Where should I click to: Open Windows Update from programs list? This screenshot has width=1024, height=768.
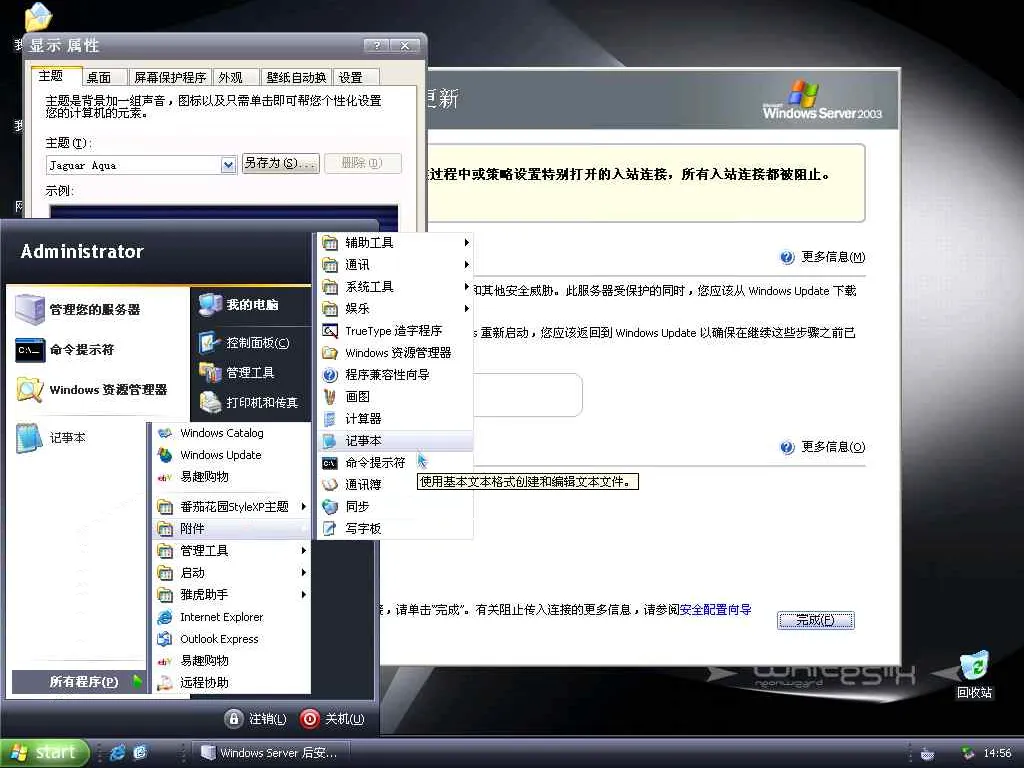[x=231, y=455]
